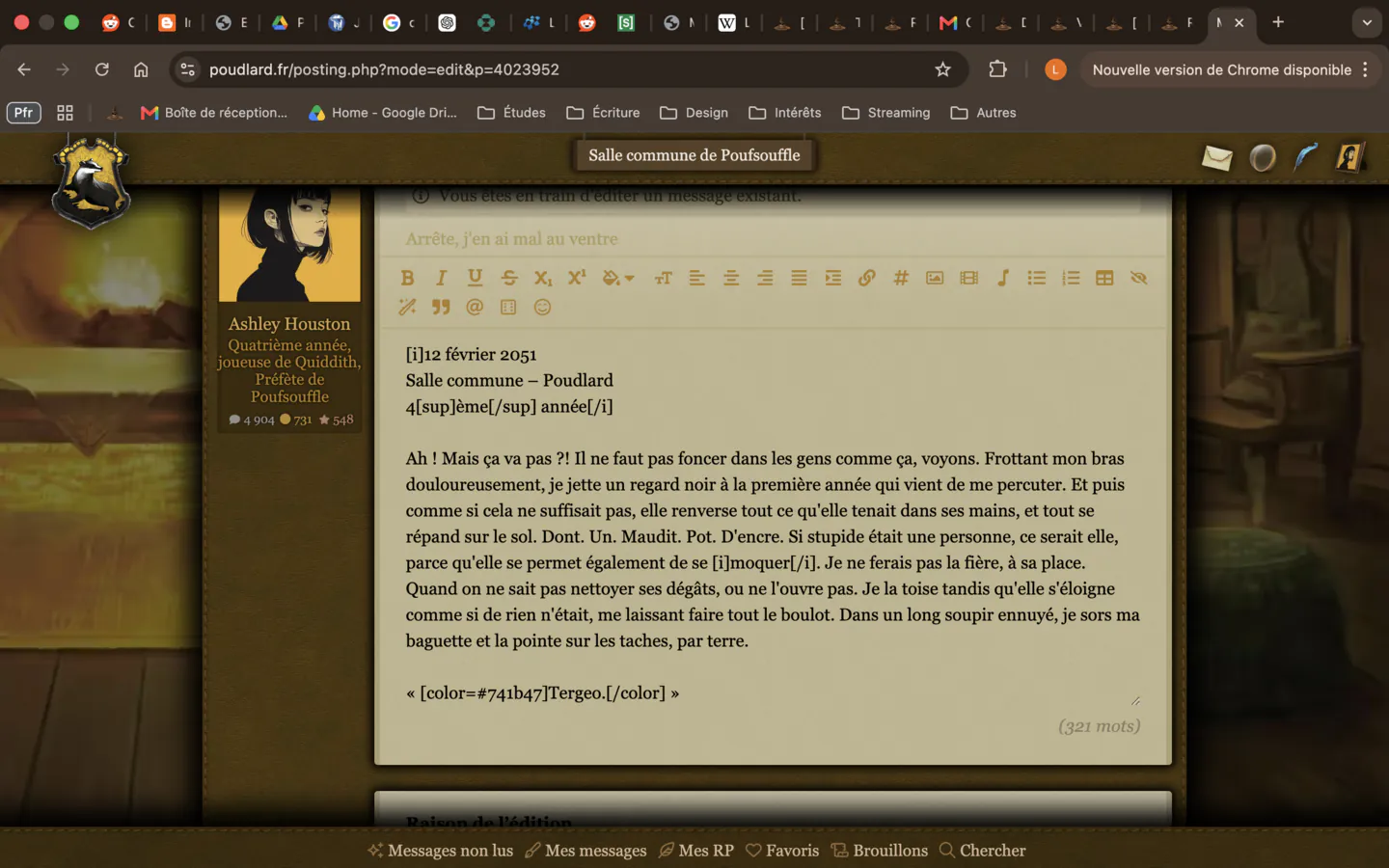Open the envelope private messages icon

1216,157
